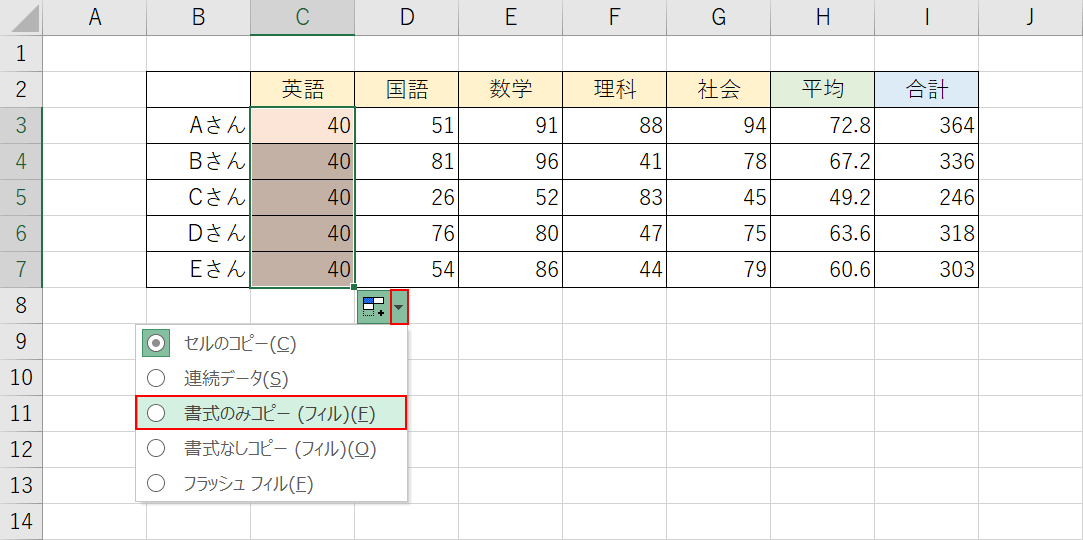The image size is (1083, 540).
Task: Click the Dさん name cell
Action: [x=199, y=233]
